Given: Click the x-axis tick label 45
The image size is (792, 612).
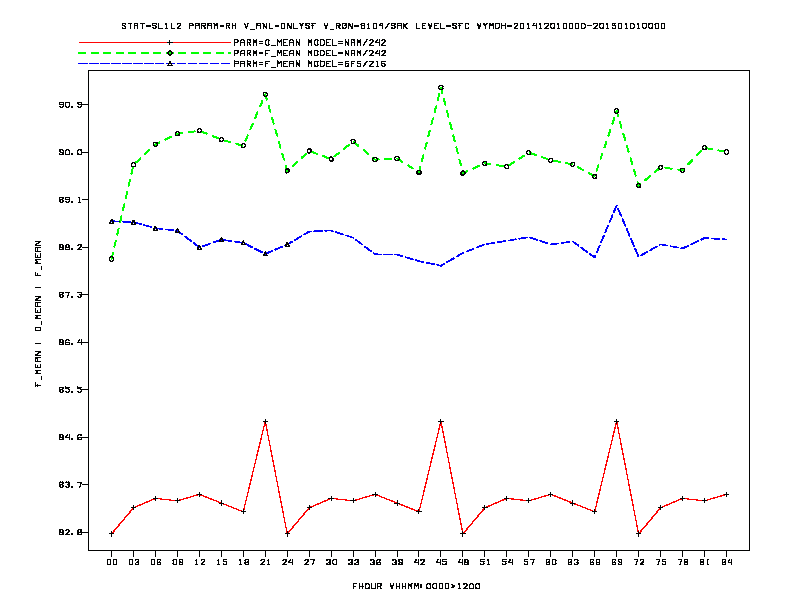Looking at the screenshot, I should click(441, 562).
